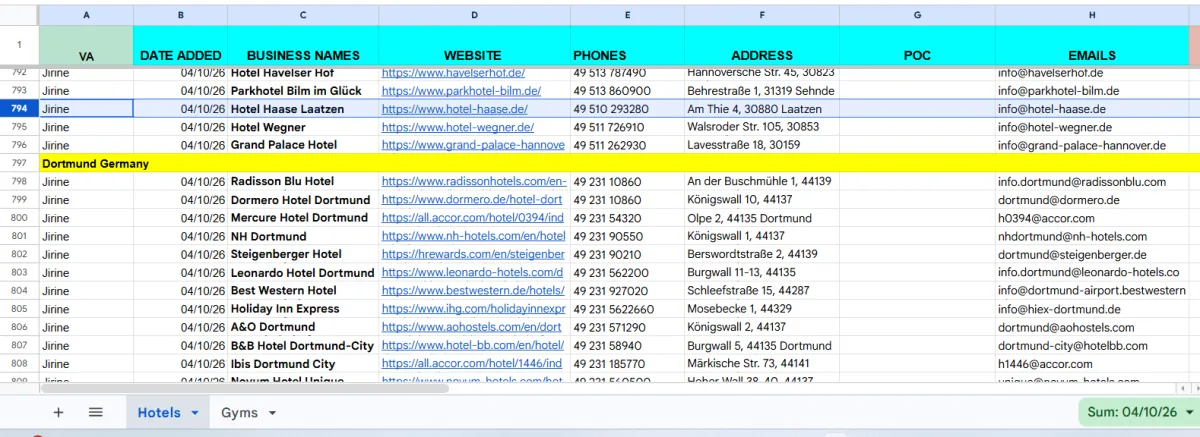The width and height of the screenshot is (1200, 437).
Task: Open the grand-palace-hannover link
Action: (x=473, y=145)
